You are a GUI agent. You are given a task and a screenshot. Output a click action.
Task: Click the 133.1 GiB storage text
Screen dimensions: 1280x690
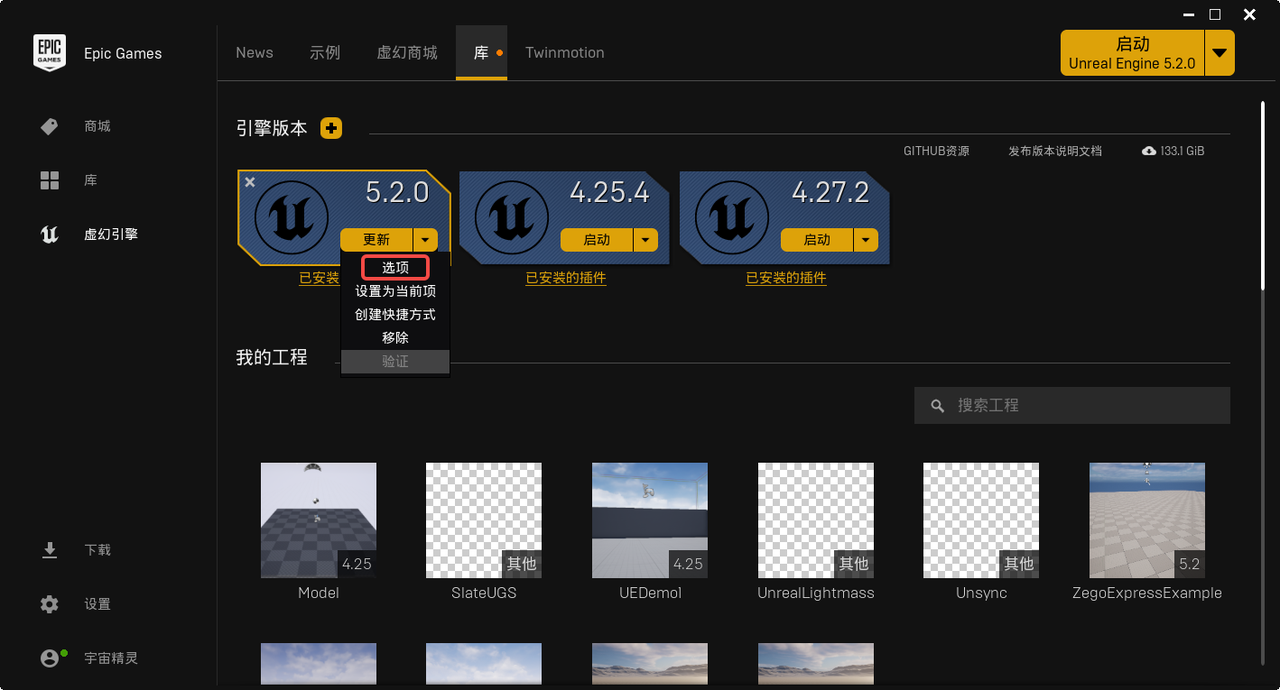(x=1182, y=151)
